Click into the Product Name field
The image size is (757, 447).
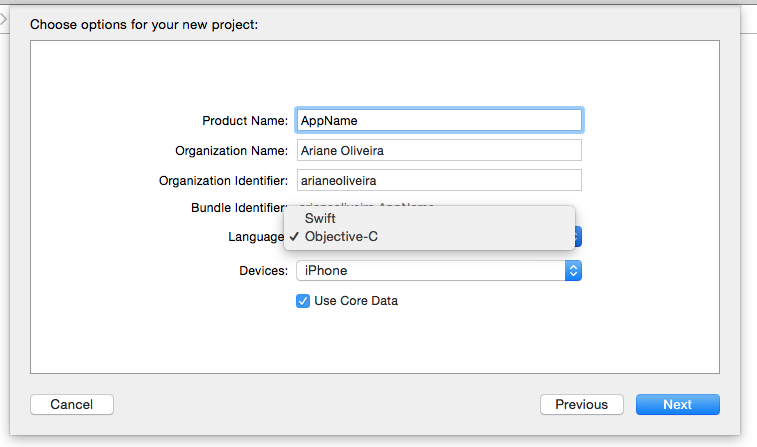(x=438, y=120)
